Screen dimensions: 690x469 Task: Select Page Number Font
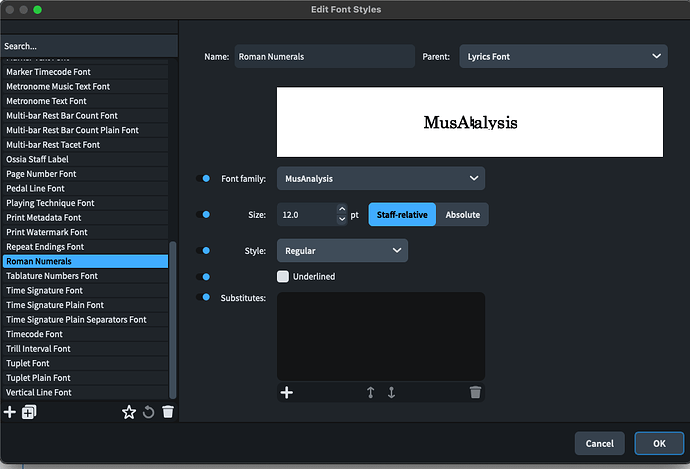pyautogui.click(x=85, y=174)
